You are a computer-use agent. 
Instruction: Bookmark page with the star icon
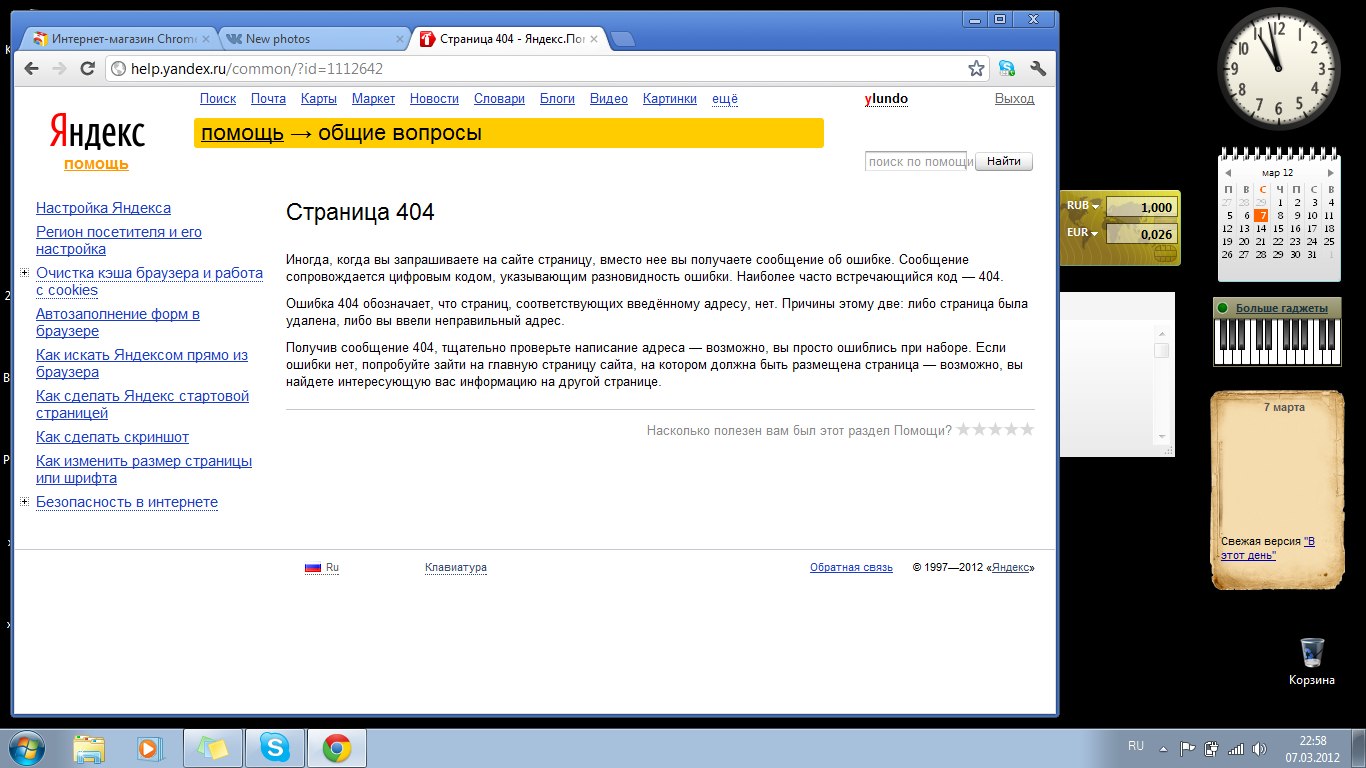coord(976,68)
